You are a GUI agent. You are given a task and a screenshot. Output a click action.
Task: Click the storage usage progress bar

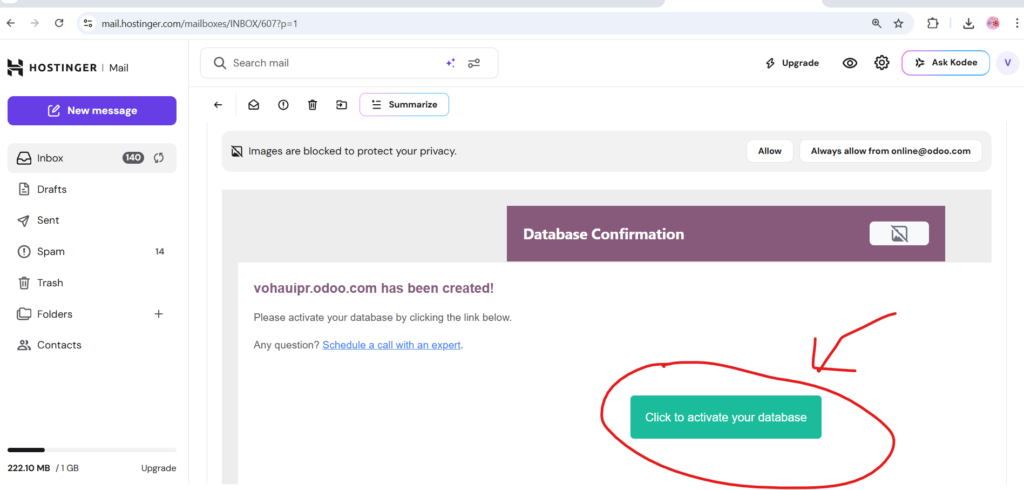(x=91, y=450)
